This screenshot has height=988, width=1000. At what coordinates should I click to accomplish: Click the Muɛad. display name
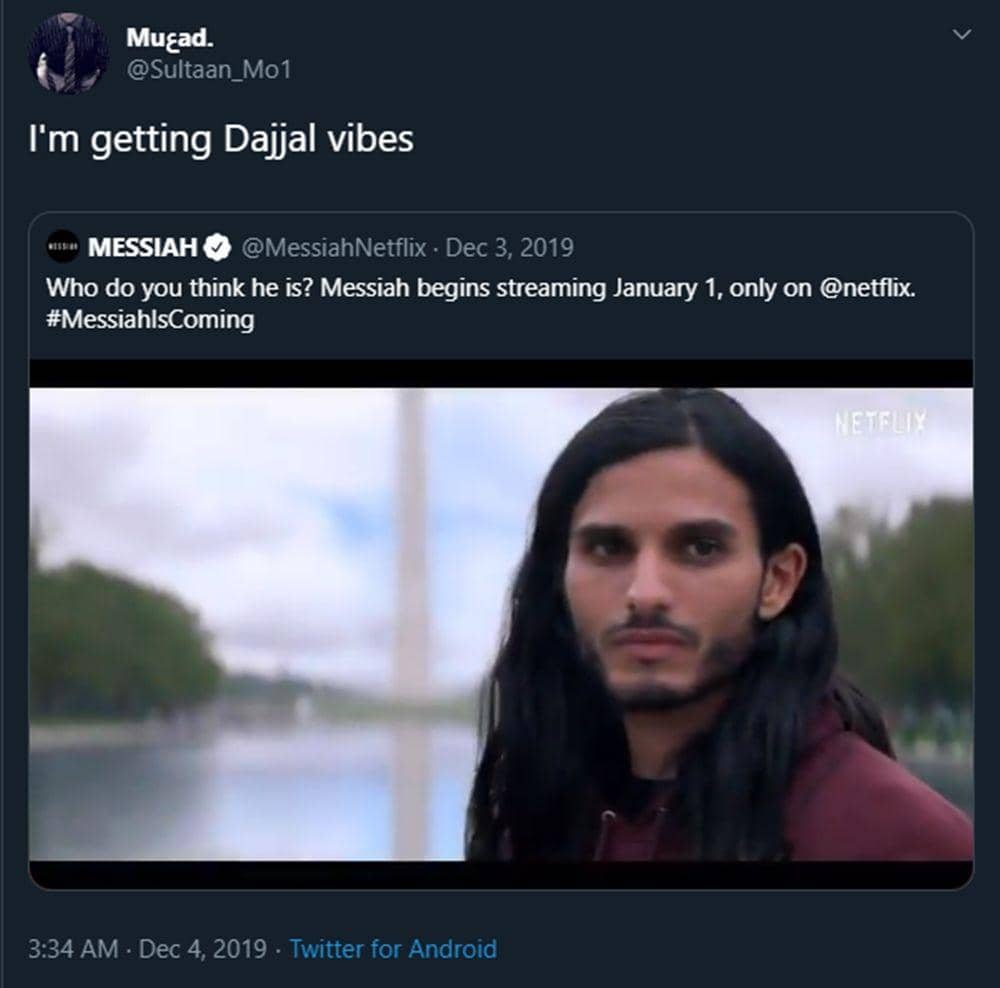[170, 38]
